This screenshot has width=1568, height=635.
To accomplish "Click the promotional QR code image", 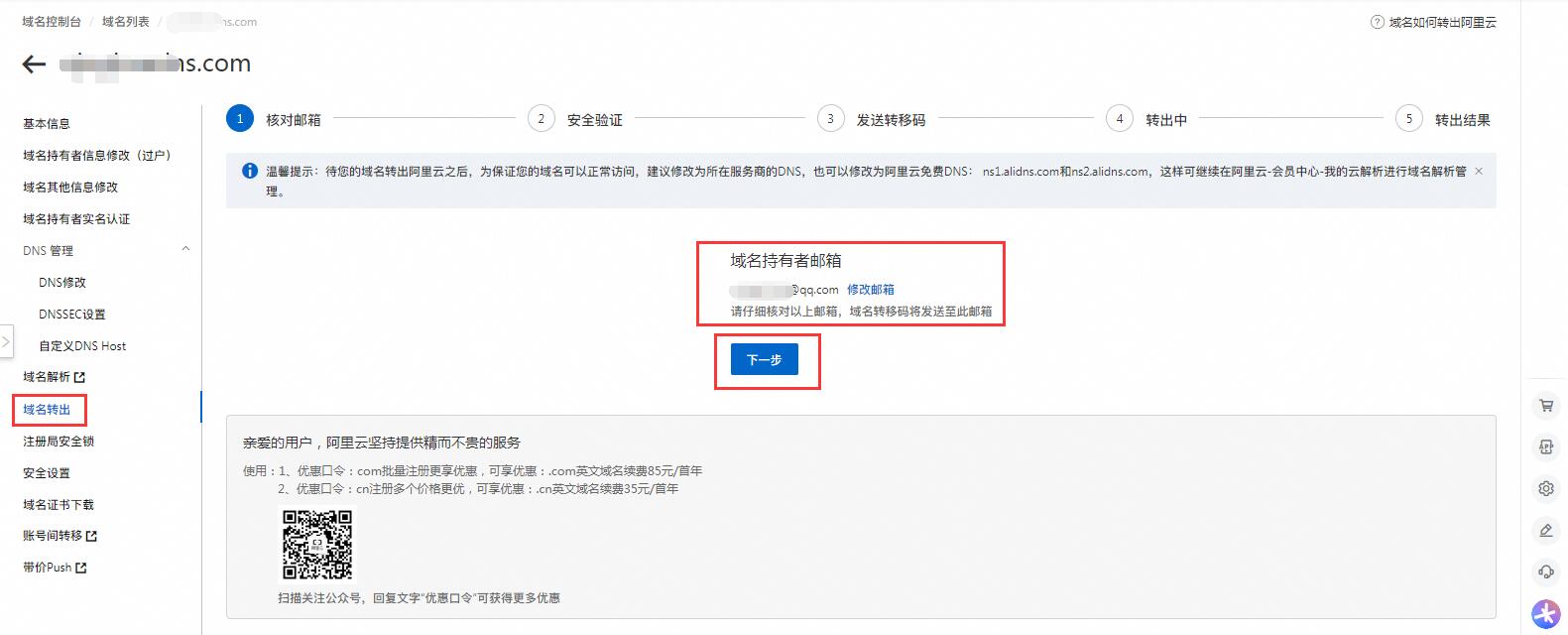I will click(x=317, y=545).
